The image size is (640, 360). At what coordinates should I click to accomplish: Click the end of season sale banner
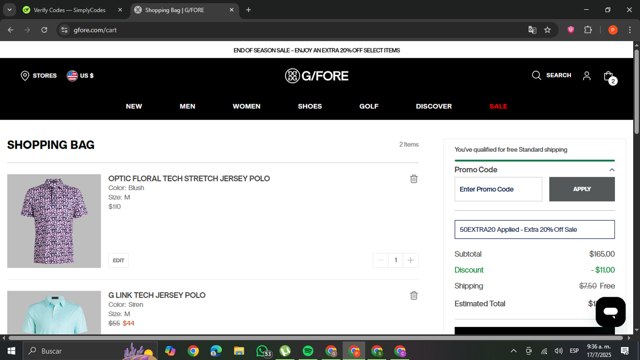(317, 50)
